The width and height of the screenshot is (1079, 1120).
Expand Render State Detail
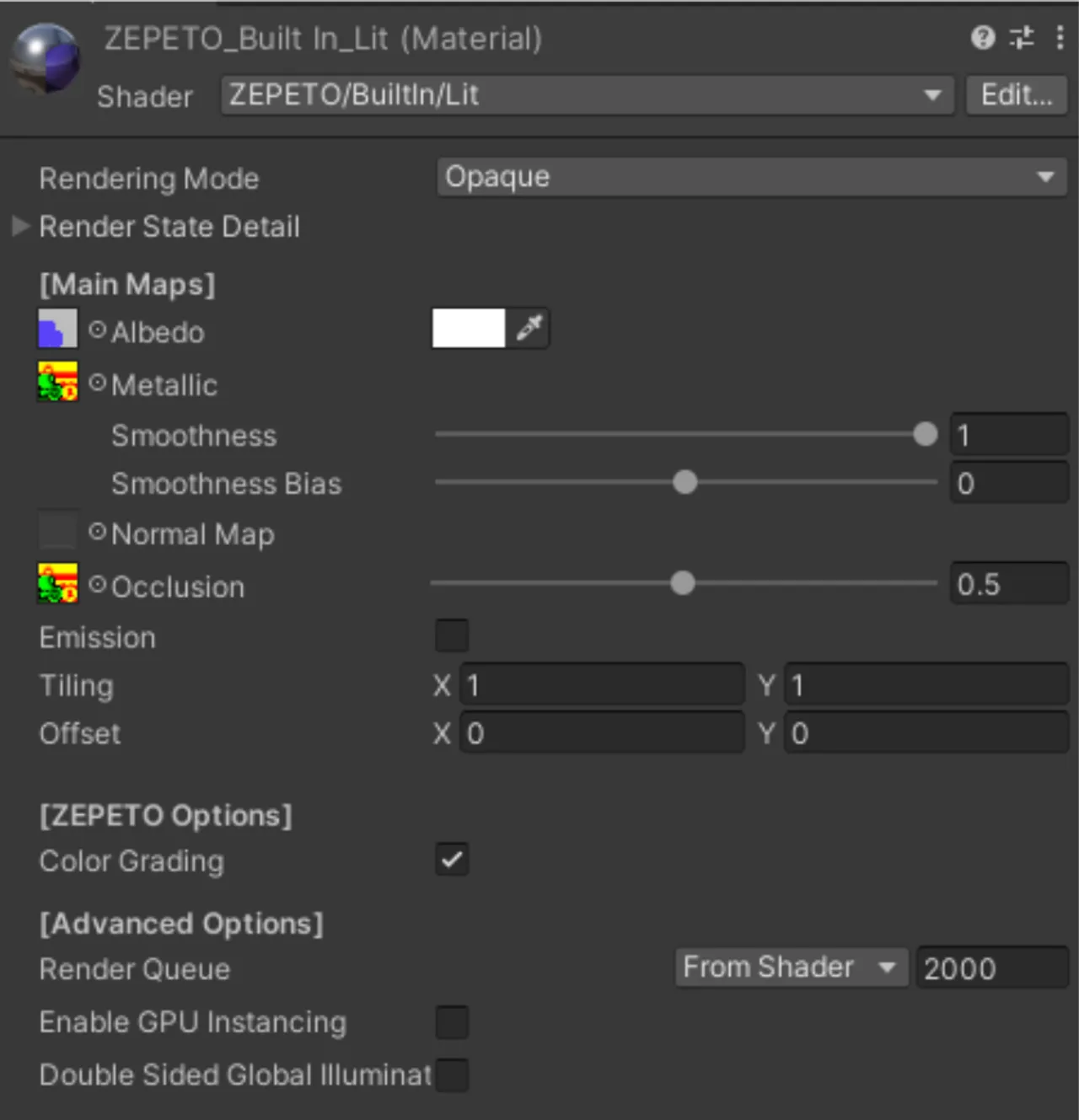pos(20,226)
